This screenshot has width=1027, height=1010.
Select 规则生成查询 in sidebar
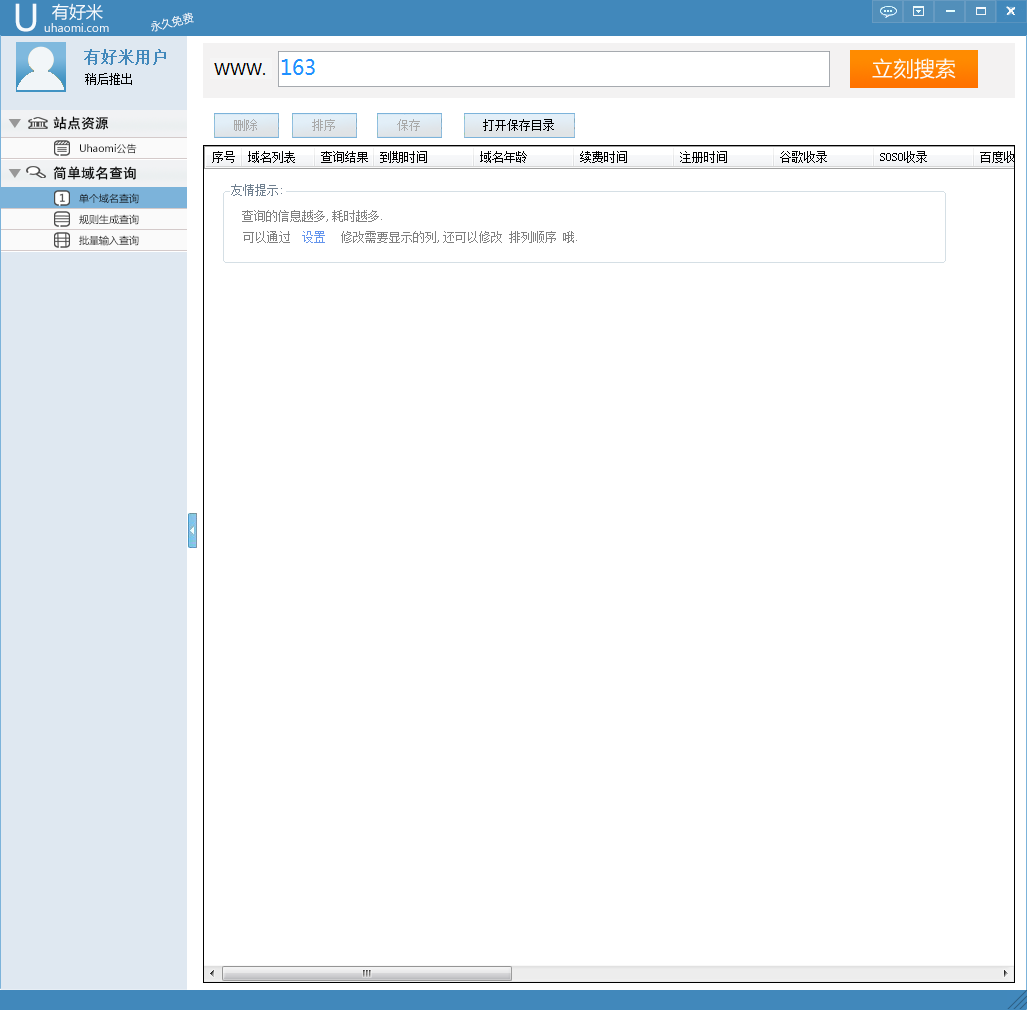(94, 219)
